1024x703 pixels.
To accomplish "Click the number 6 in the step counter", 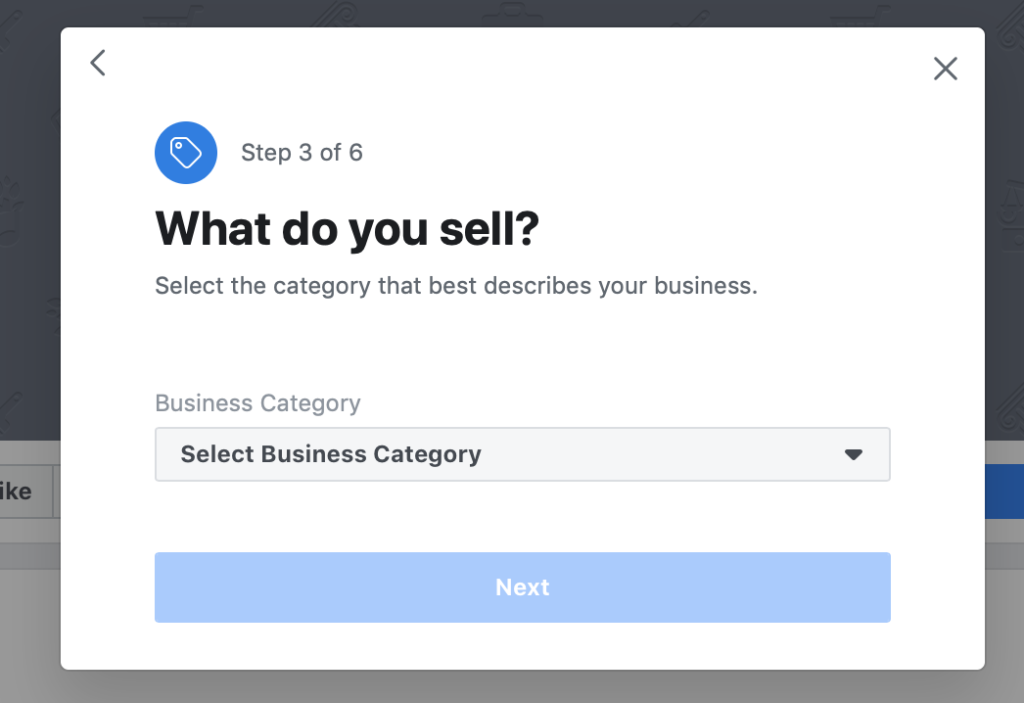I will (x=355, y=153).
